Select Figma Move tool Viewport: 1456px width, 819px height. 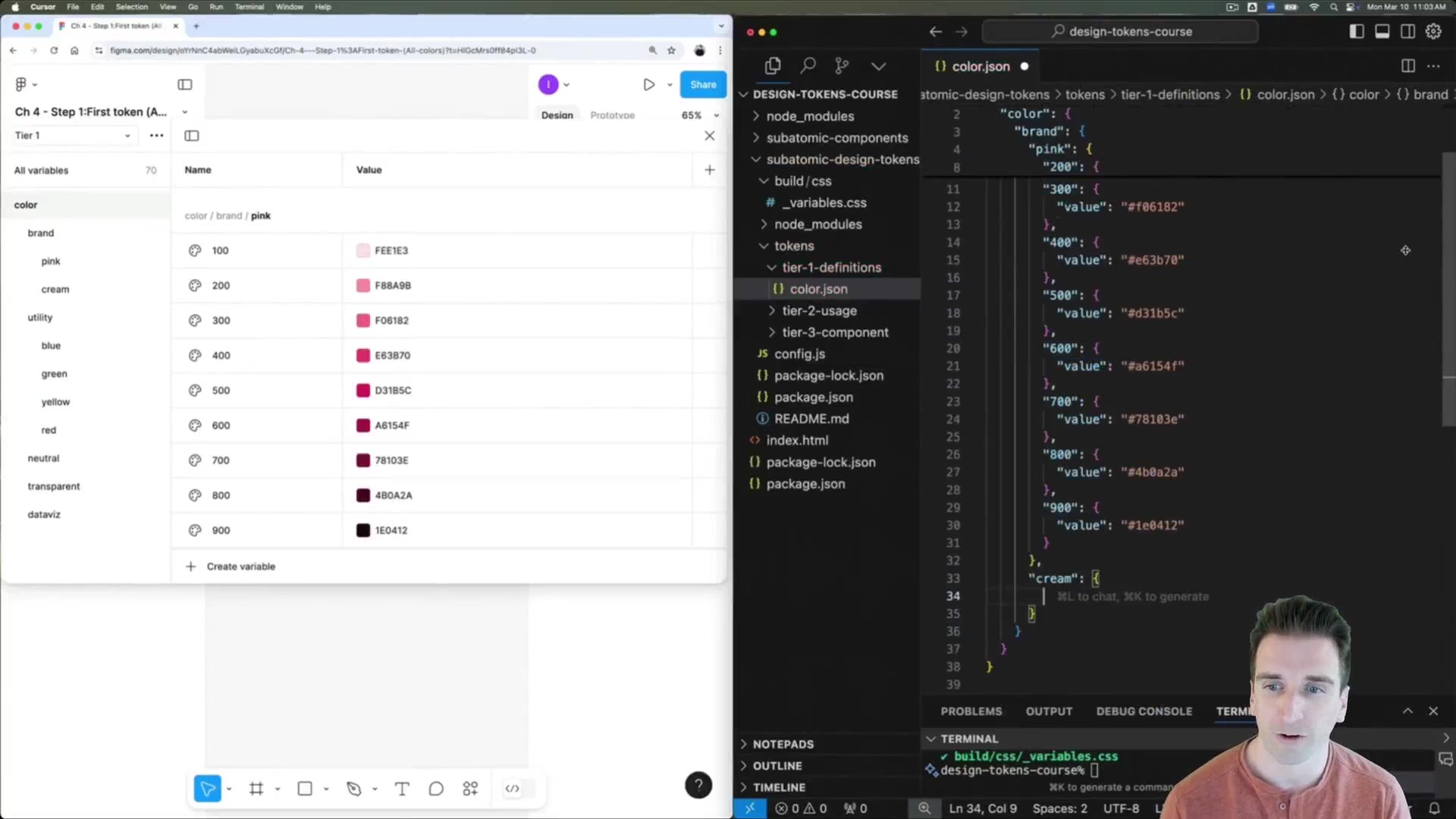point(207,789)
